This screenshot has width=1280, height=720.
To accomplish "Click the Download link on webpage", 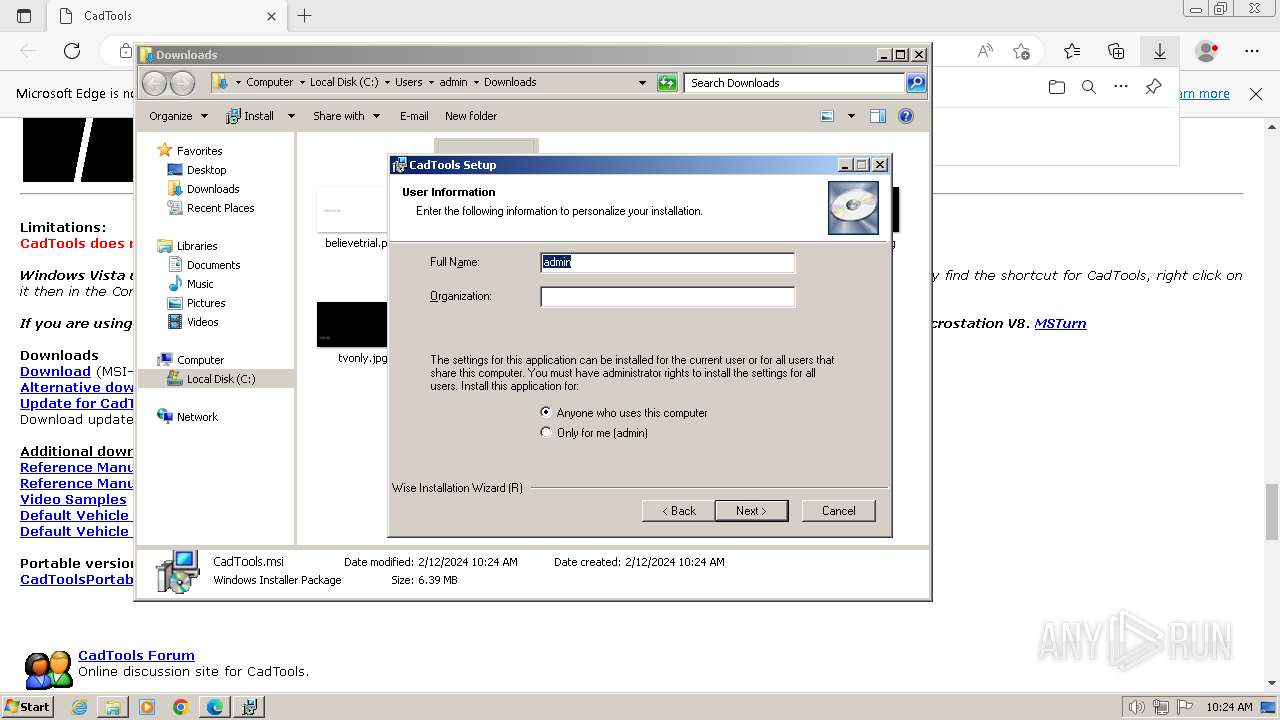I will click(55, 371).
